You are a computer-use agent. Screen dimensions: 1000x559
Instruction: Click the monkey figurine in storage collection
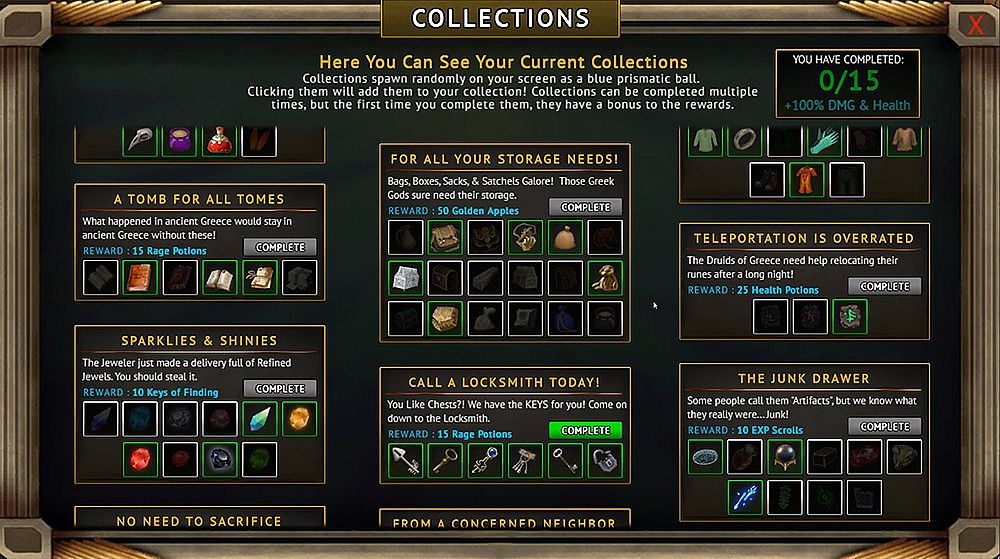point(605,278)
